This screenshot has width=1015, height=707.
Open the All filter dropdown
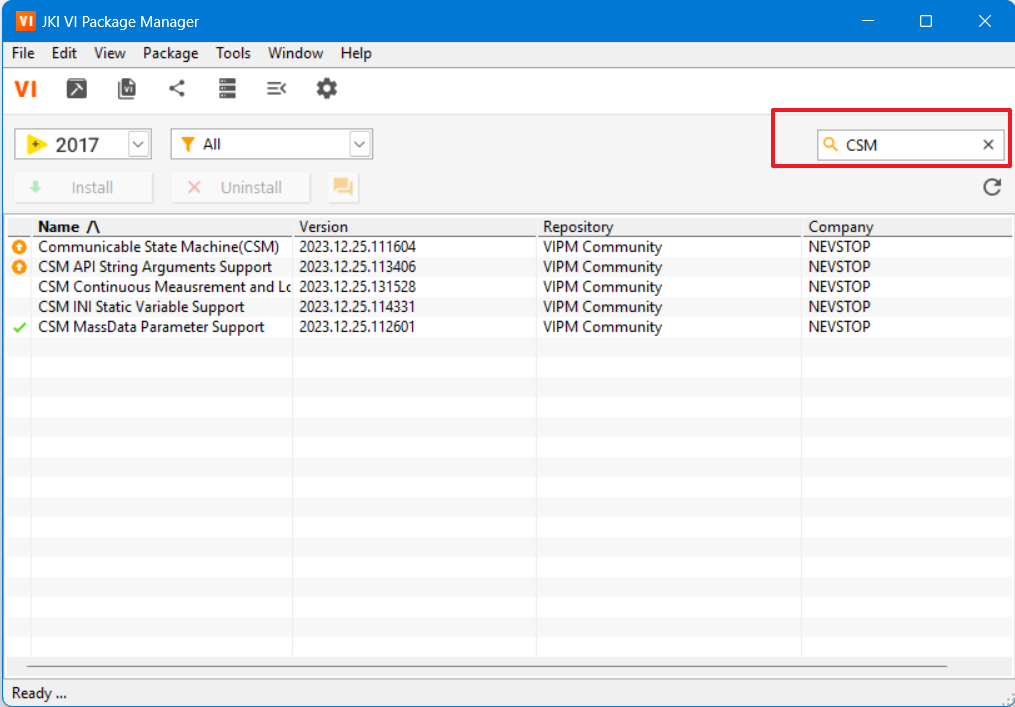click(360, 145)
